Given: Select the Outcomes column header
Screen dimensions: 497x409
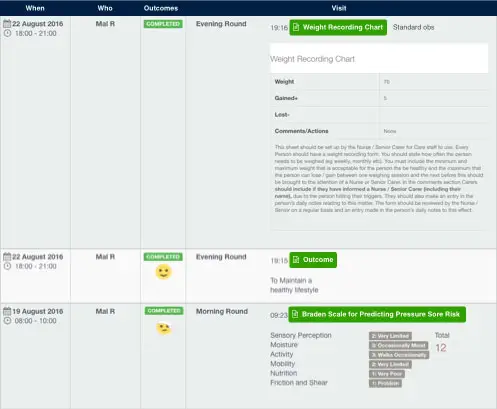Looking at the screenshot, I should tap(161, 8).
